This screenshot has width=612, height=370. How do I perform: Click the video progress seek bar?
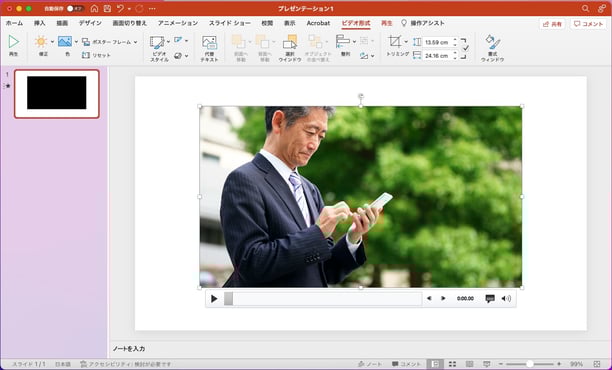pos(323,299)
